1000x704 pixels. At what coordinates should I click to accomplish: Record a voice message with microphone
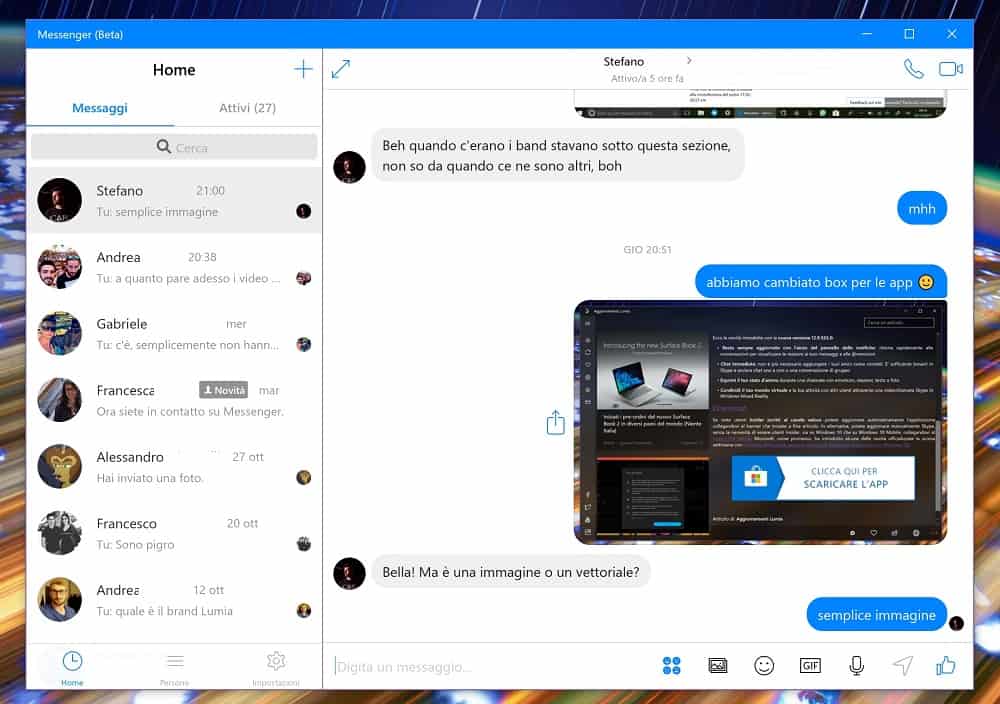857,666
